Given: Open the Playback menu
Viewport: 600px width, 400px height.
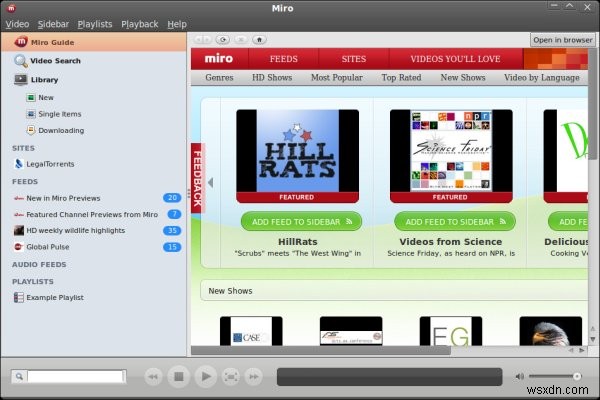Looking at the screenshot, I should pos(140,24).
